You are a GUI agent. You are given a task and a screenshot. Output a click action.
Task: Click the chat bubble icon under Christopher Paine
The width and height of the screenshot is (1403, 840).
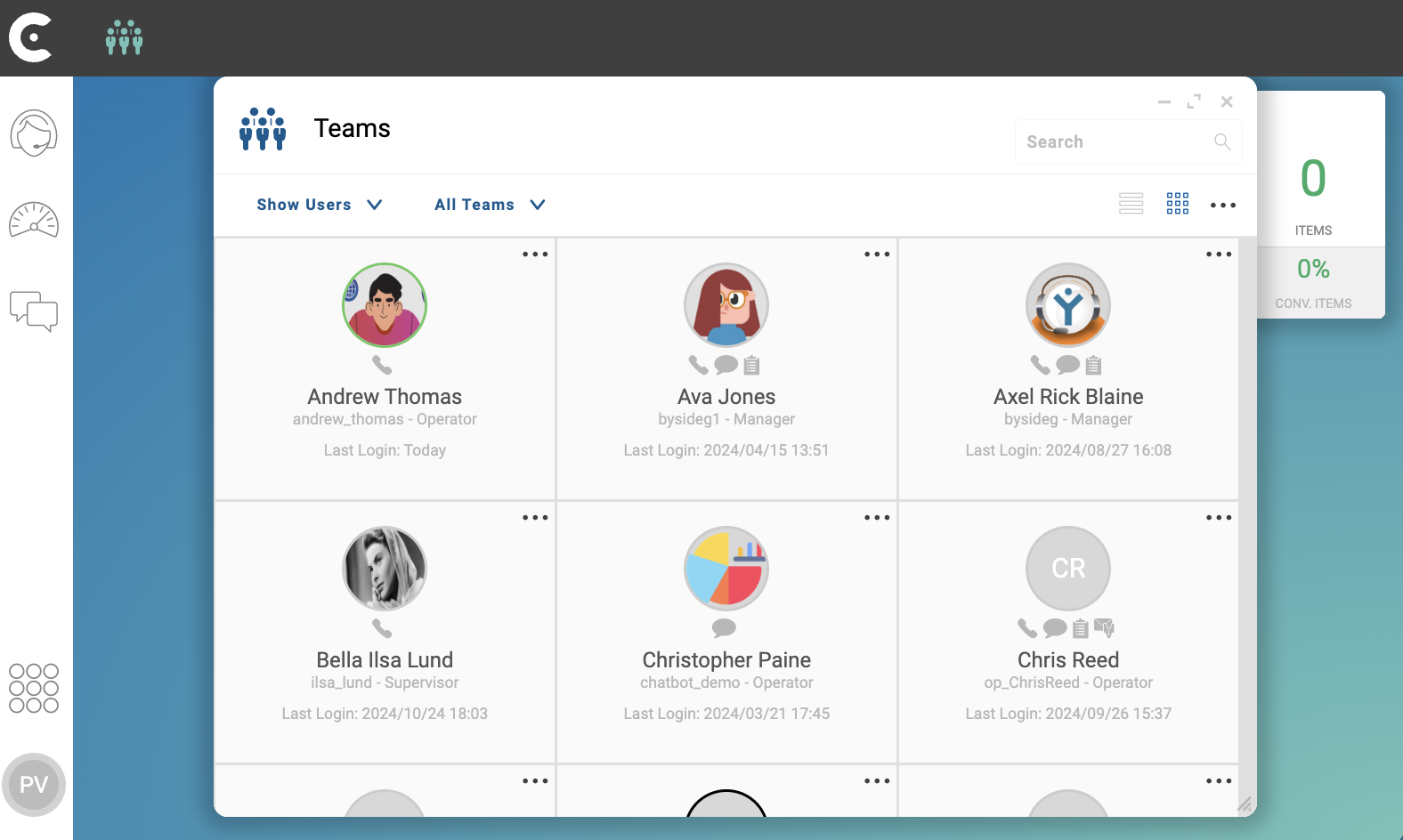tap(725, 628)
